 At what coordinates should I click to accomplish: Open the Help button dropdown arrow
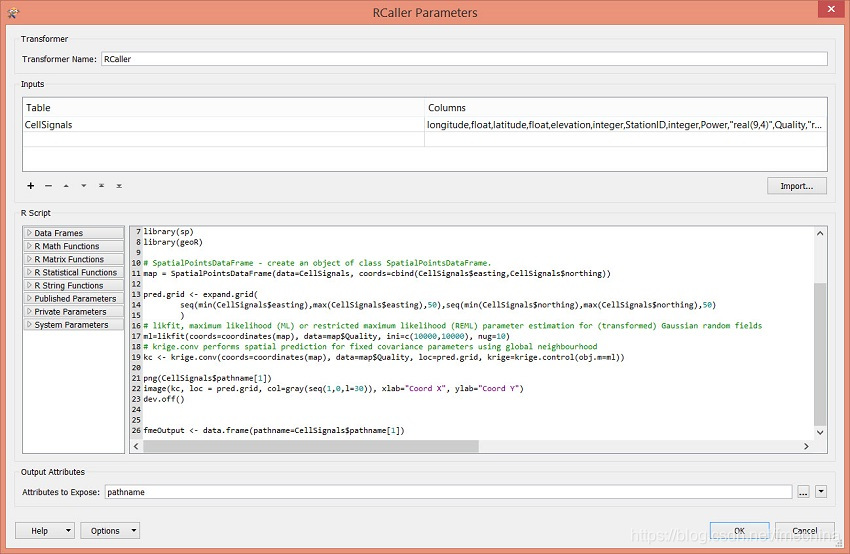click(x=68, y=530)
